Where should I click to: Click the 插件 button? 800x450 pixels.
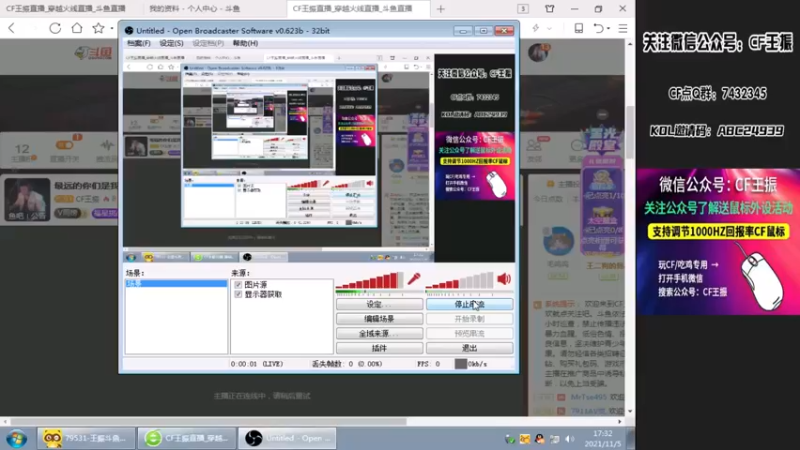coord(379,348)
